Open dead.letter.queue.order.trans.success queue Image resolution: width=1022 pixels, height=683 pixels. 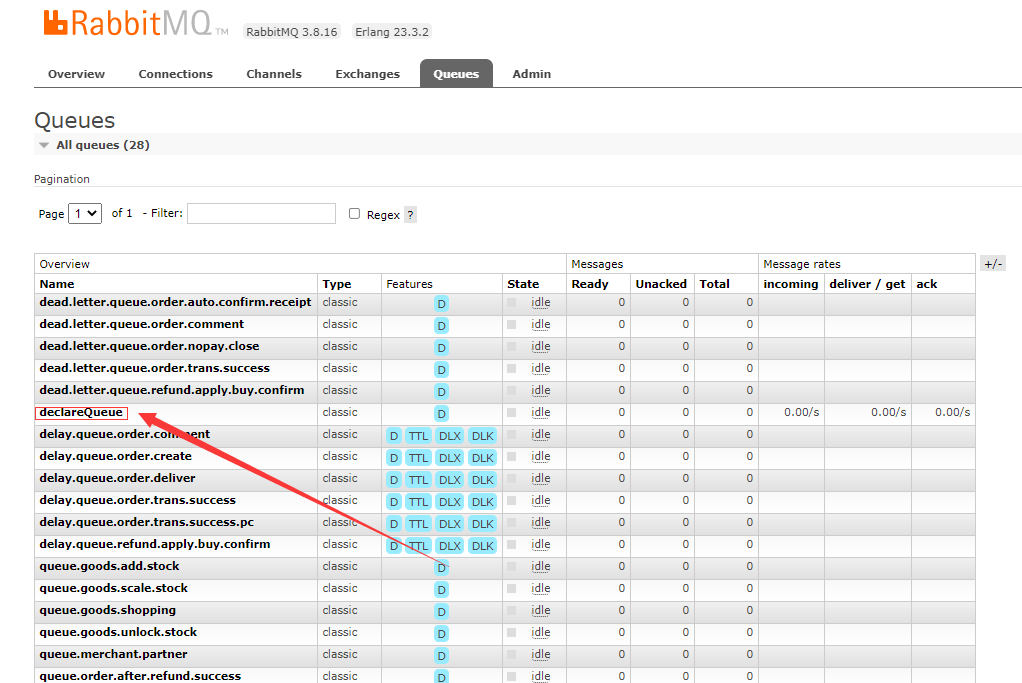click(154, 368)
